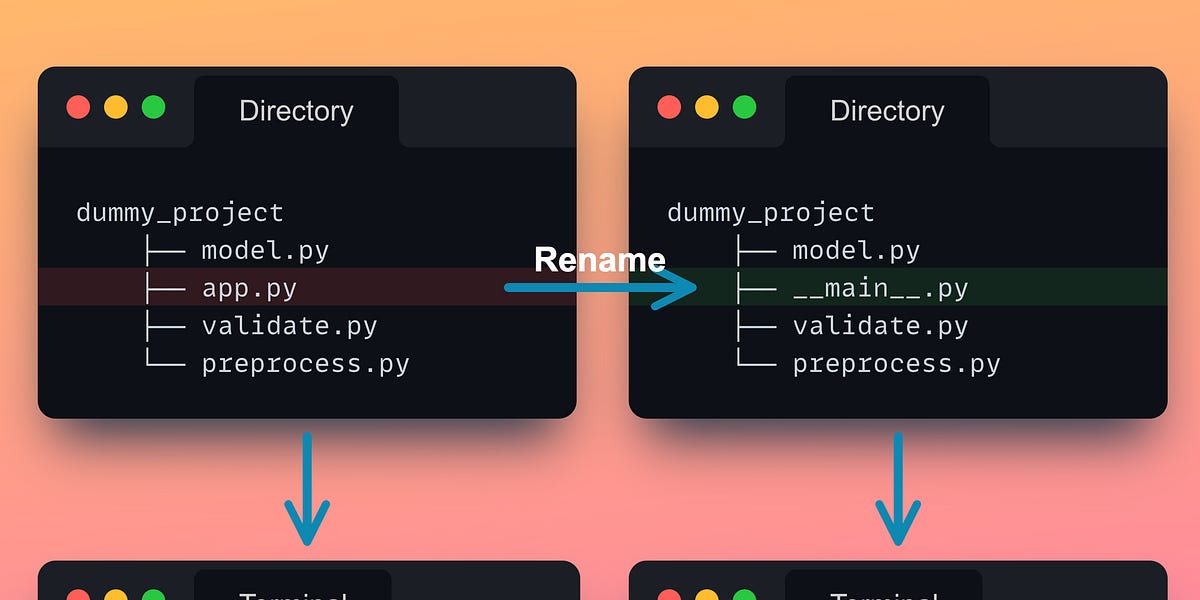Click the green zoom dot on right Directory window

pyautogui.click(x=744, y=106)
